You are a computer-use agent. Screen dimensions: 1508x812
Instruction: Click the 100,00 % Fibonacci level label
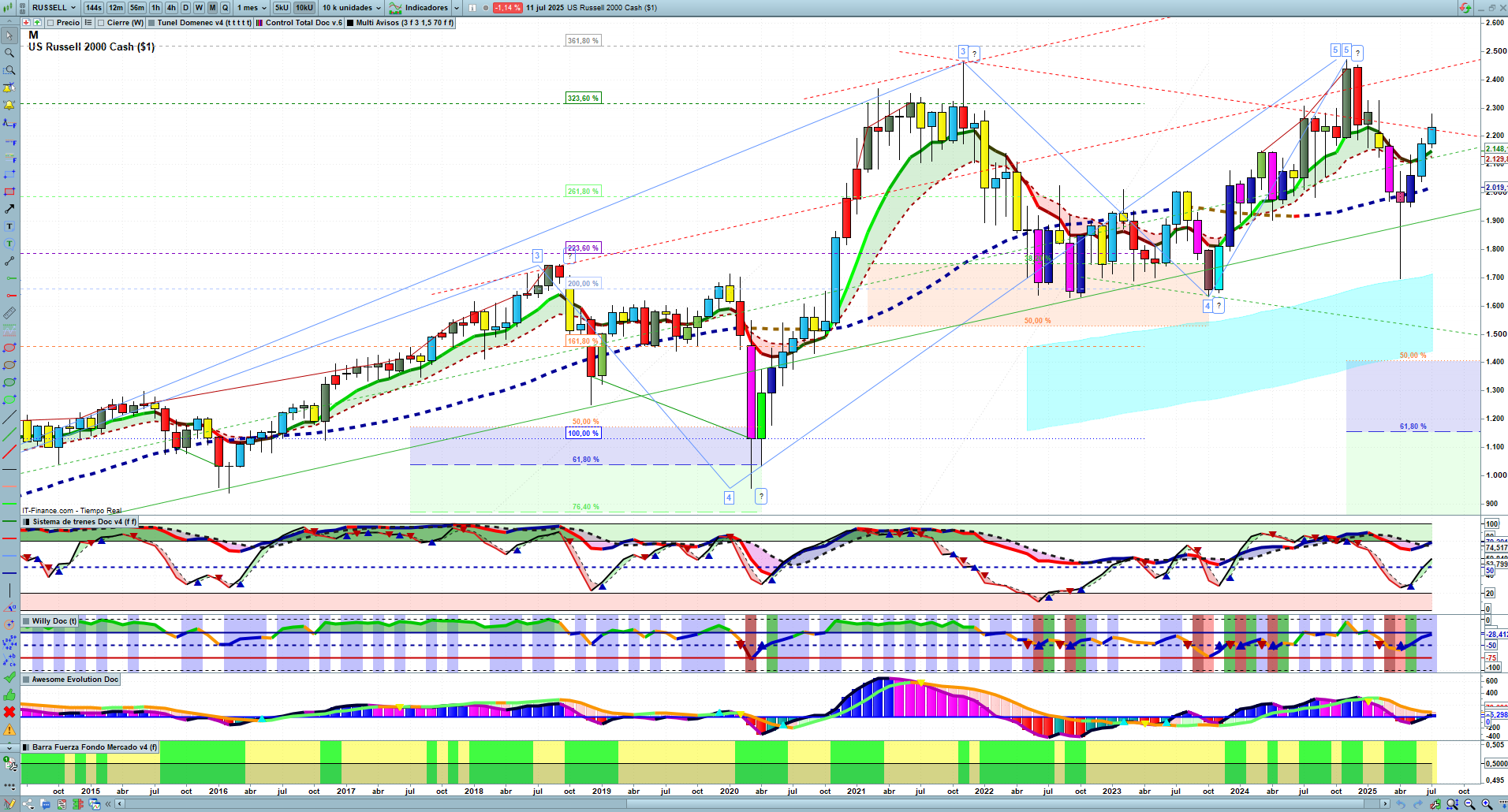pos(584,433)
